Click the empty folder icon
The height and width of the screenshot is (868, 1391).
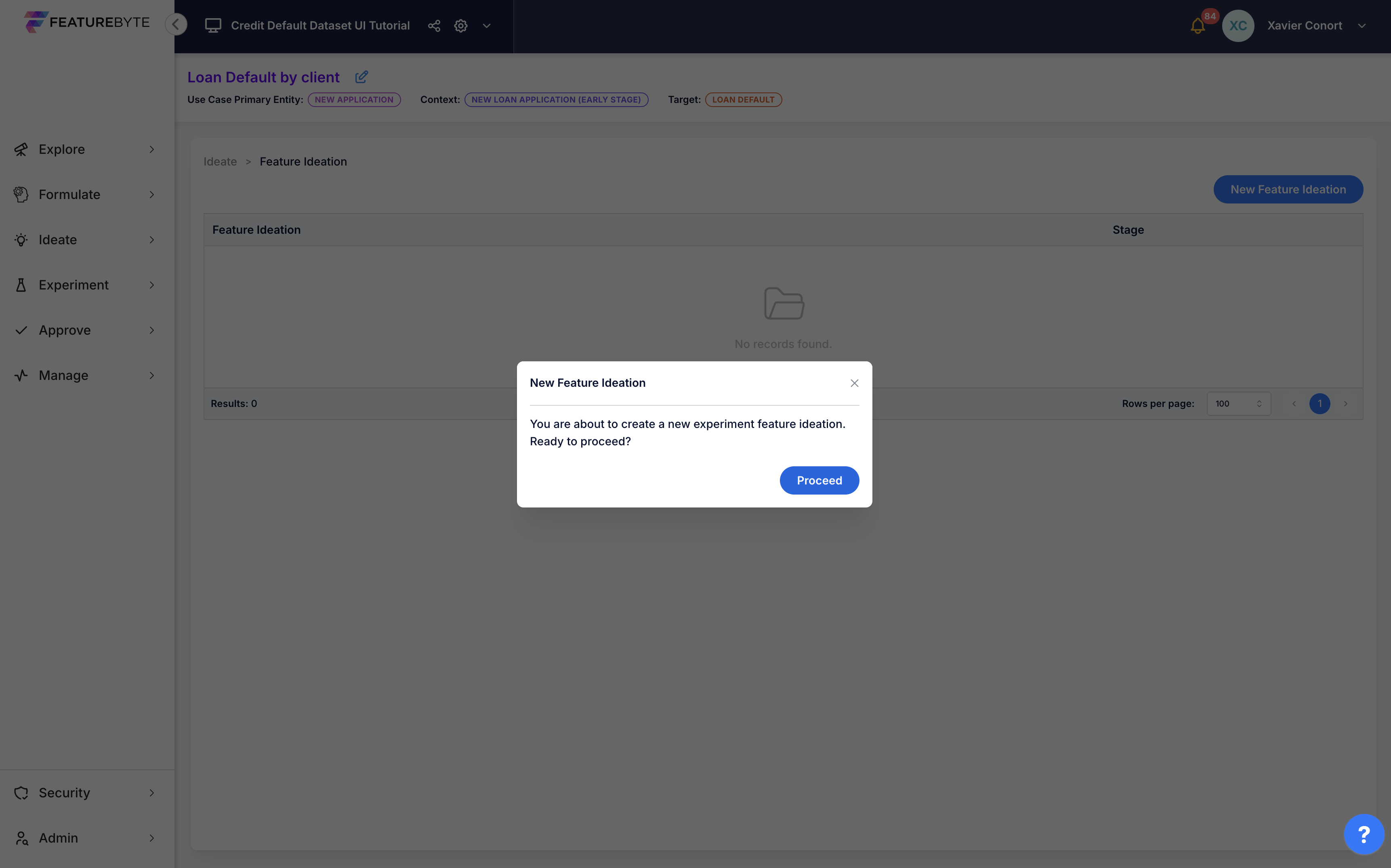coord(784,303)
